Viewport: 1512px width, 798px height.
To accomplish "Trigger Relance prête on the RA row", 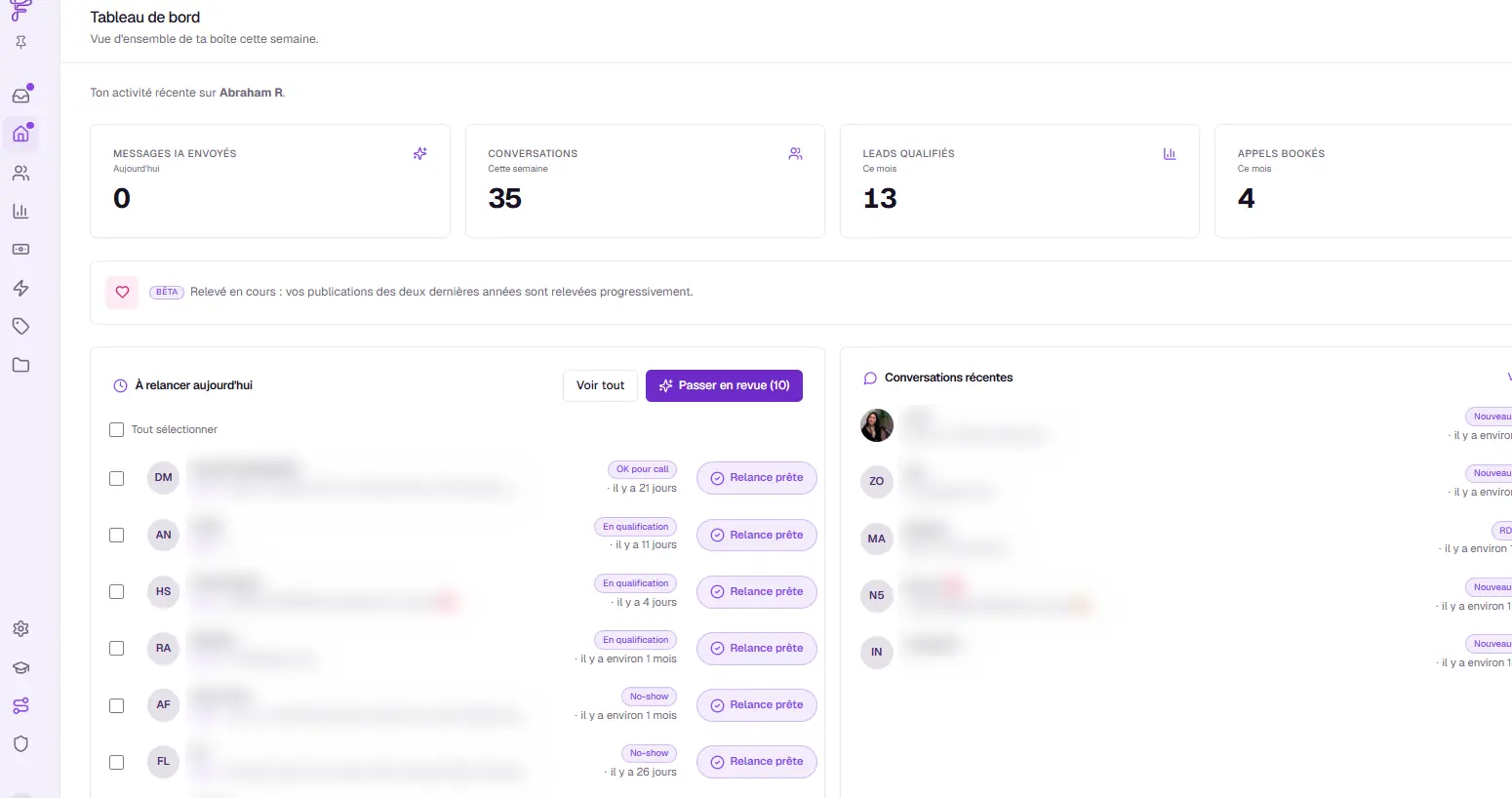I will [757, 648].
